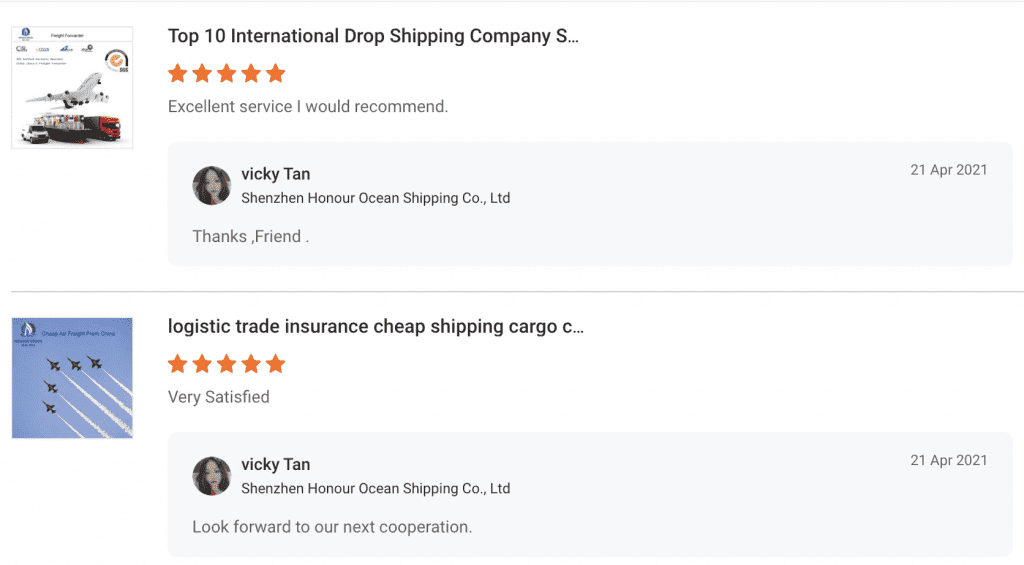Open Shenzhen Honour Ocean Shipping in second reply
The image size is (1024, 565).
pyautogui.click(x=375, y=489)
